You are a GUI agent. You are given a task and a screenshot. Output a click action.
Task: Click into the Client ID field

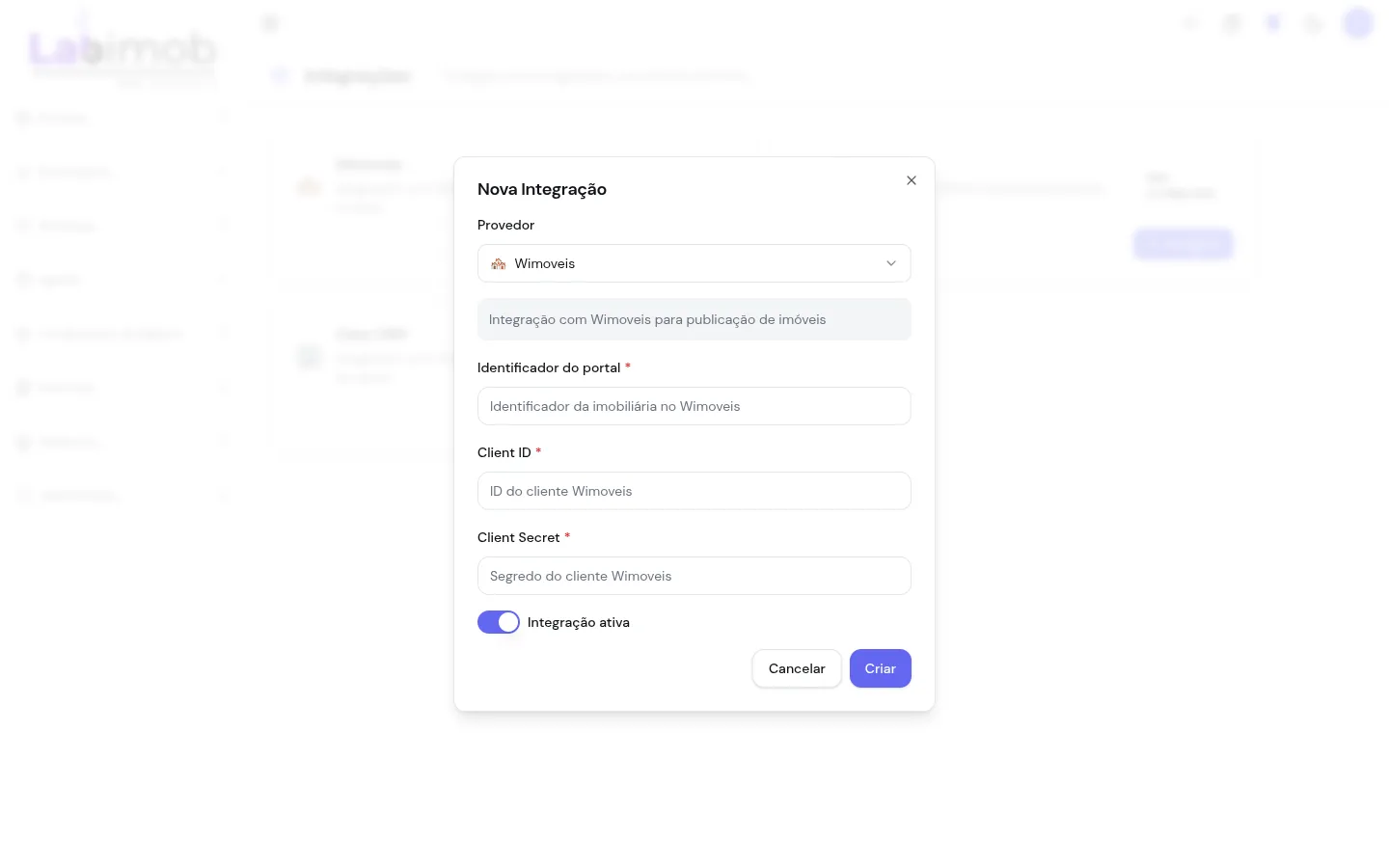tap(694, 491)
